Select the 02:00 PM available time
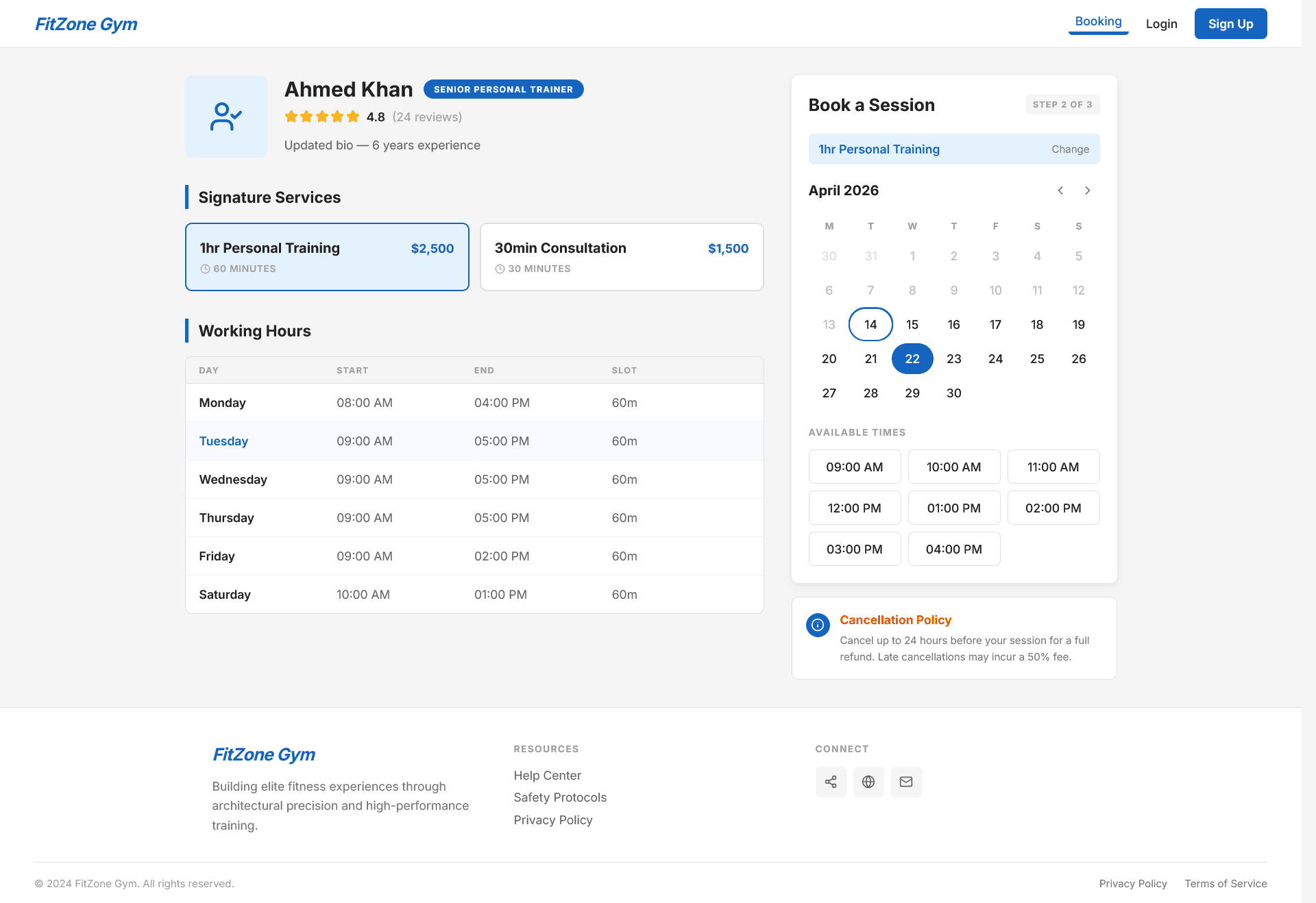The height and width of the screenshot is (903, 1316). tap(1053, 508)
